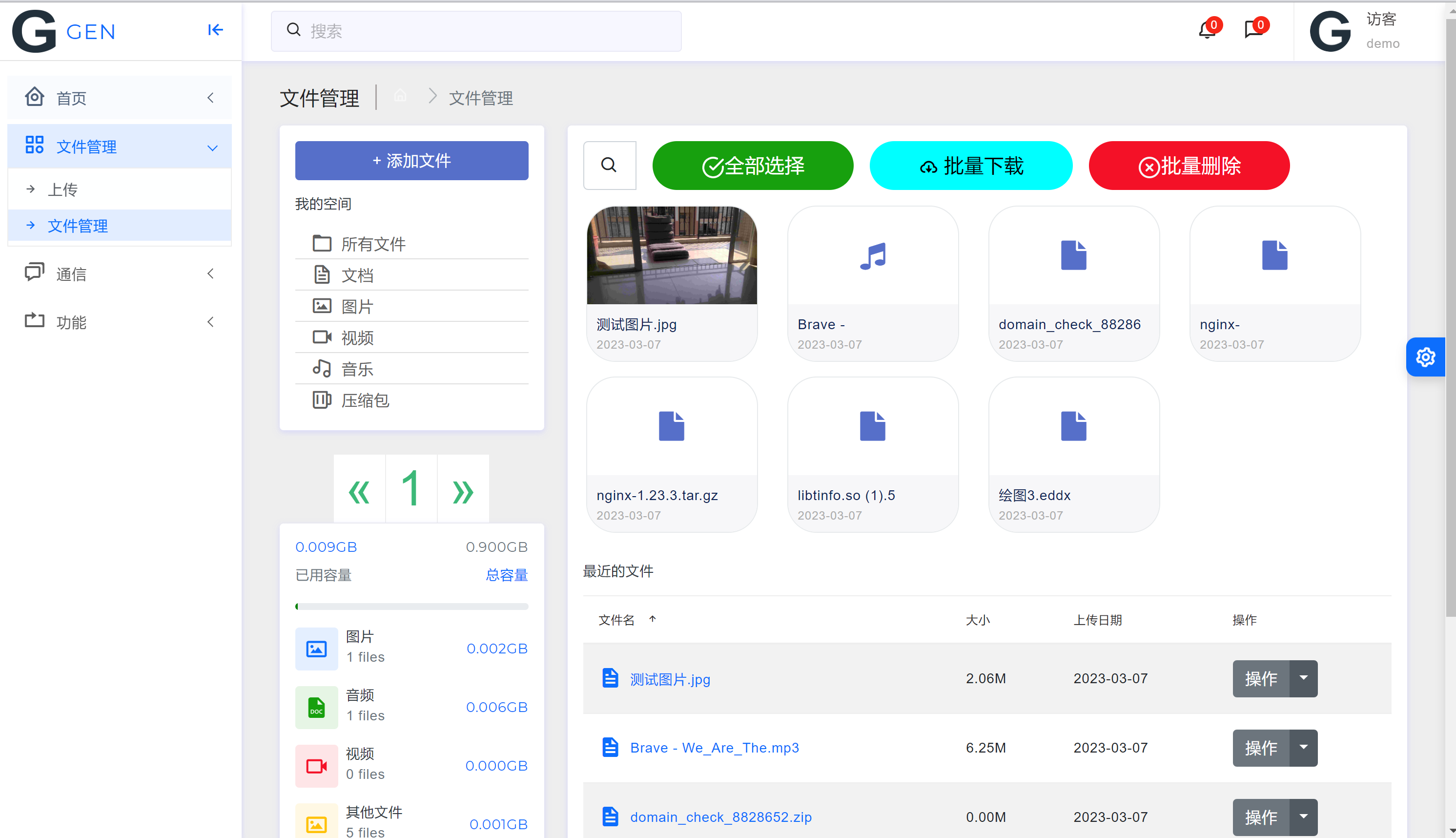Screen dimensions: 1456x838
Task: Click the file icon on domain_check_88286 card
Action: tap(1073, 255)
